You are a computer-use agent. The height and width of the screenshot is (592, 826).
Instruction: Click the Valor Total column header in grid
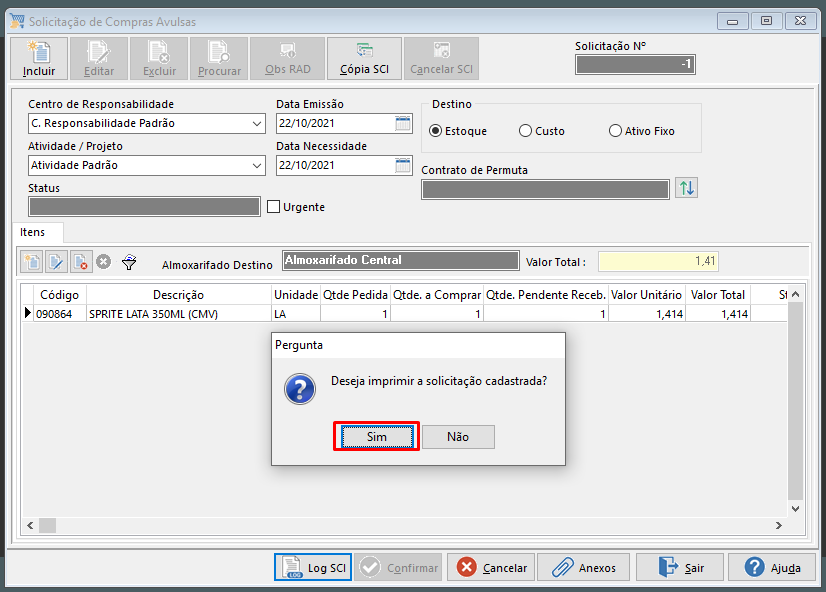click(718, 295)
